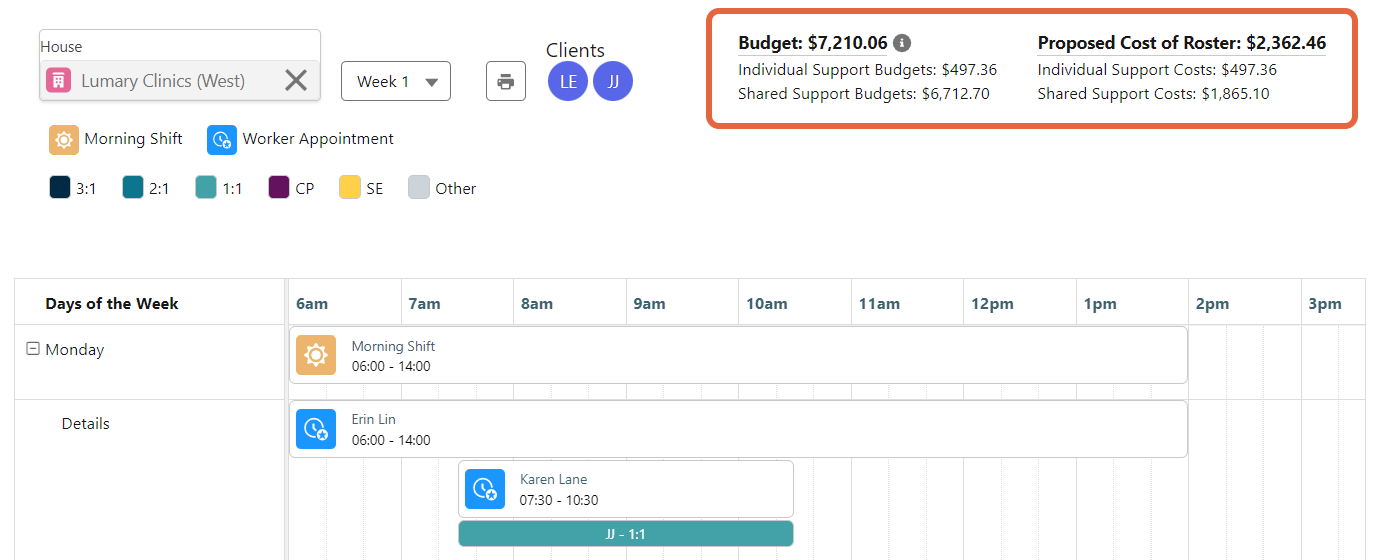Select the LE client avatar
This screenshot has height=560, width=1380.
[568, 82]
